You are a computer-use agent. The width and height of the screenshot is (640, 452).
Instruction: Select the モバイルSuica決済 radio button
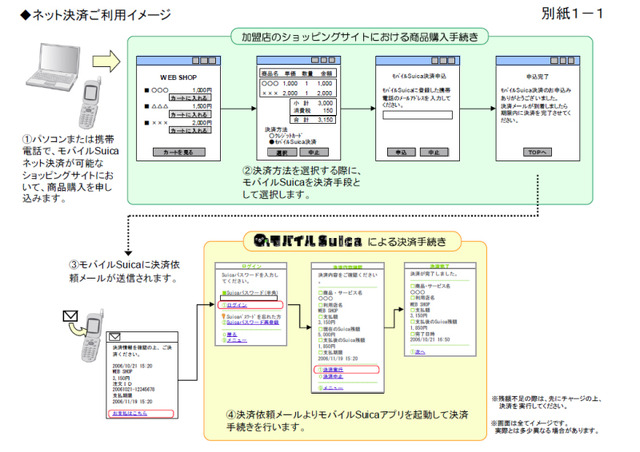click(x=272, y=142)
